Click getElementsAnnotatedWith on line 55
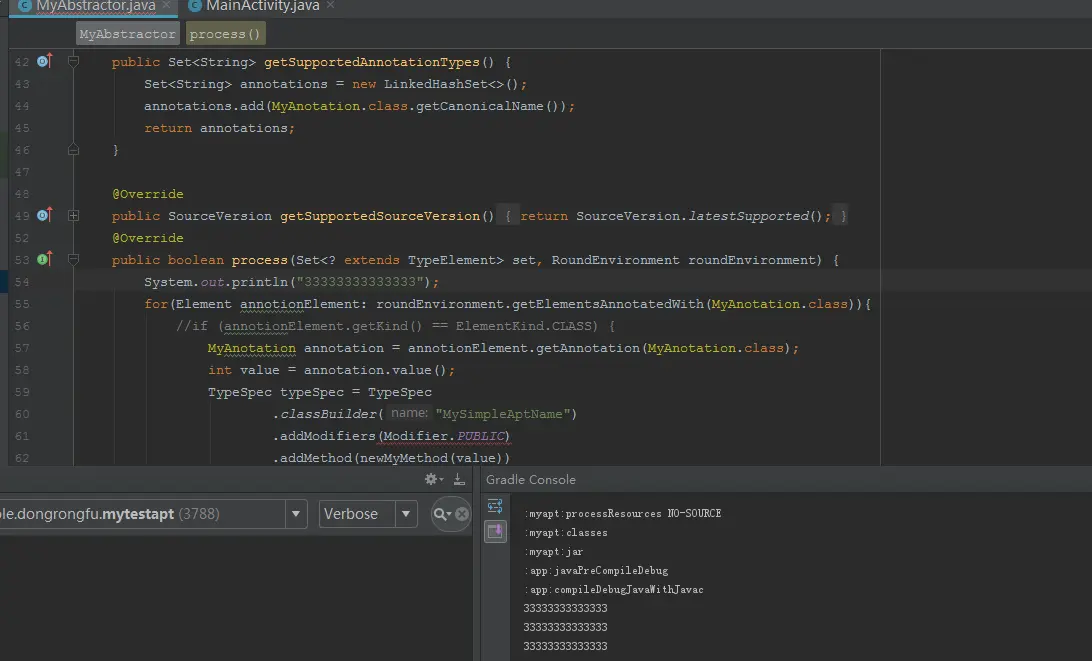The width and height of the screenshot is (1092, 661). [608, 304]
